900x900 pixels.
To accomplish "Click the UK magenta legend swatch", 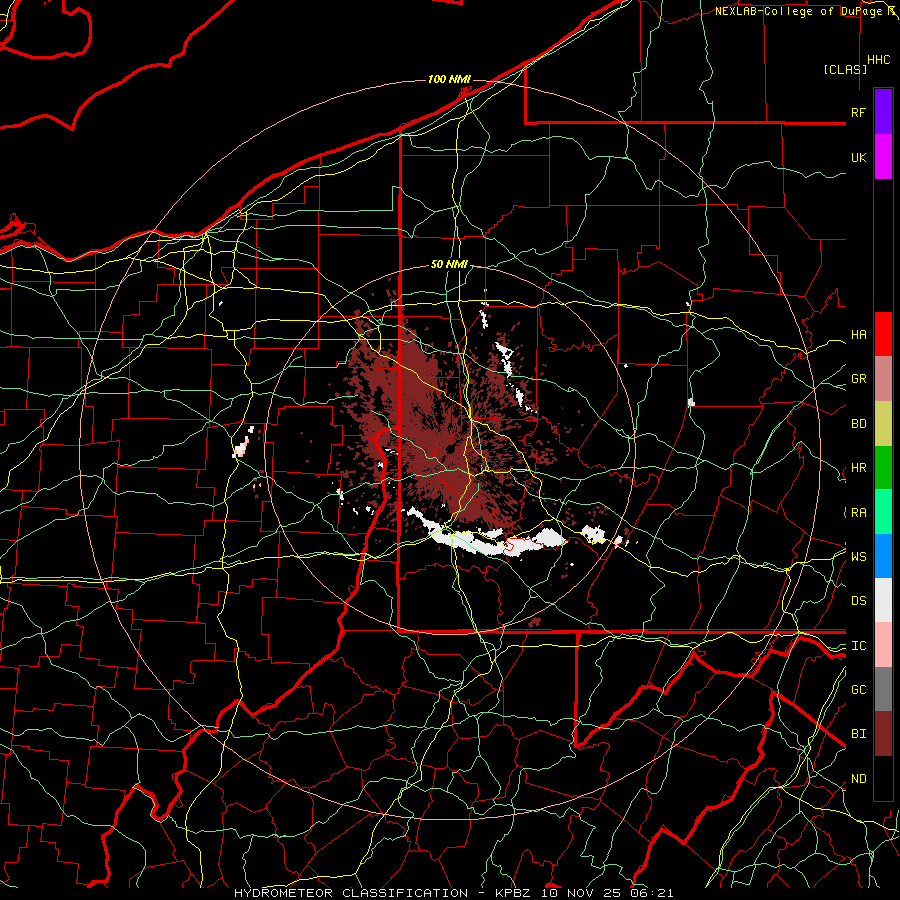I will [x=883, y=157].
